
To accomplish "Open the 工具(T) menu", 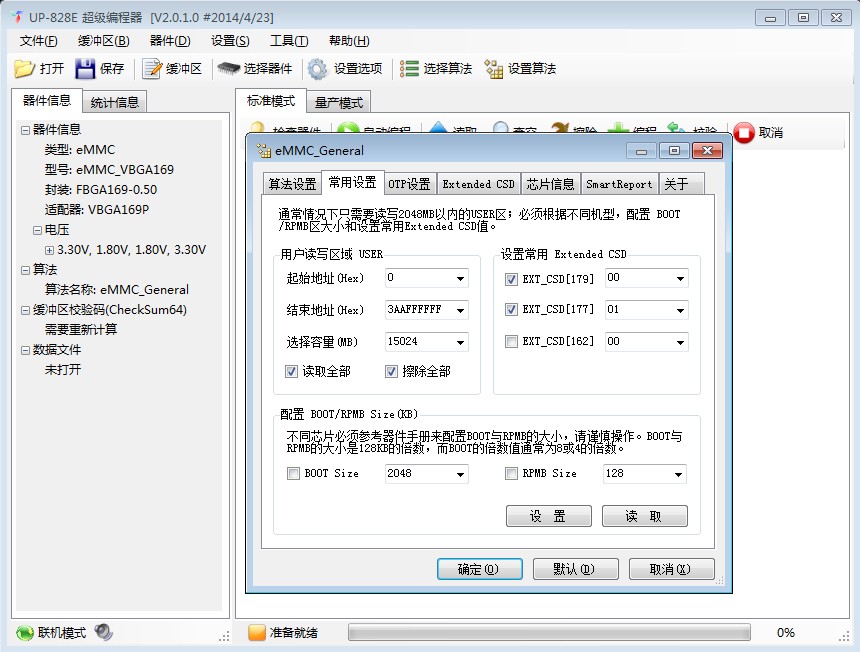I will 289,41.
